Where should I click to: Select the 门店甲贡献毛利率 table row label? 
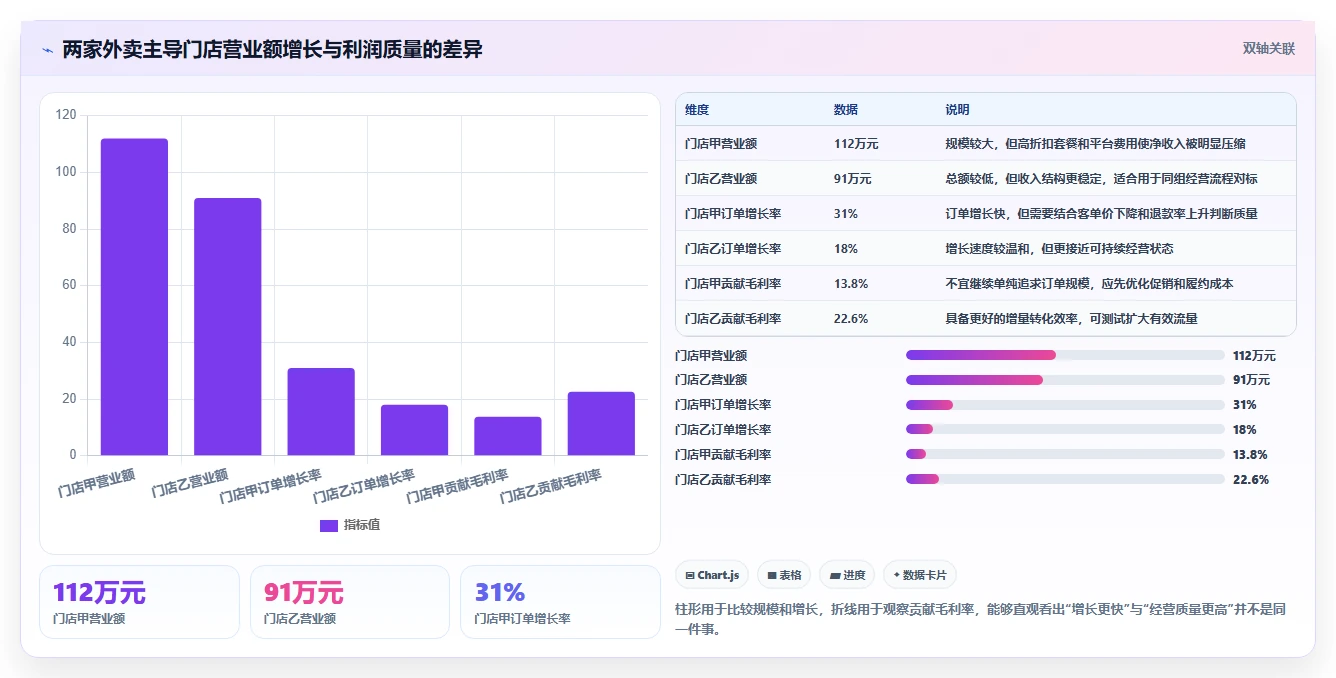733,284
